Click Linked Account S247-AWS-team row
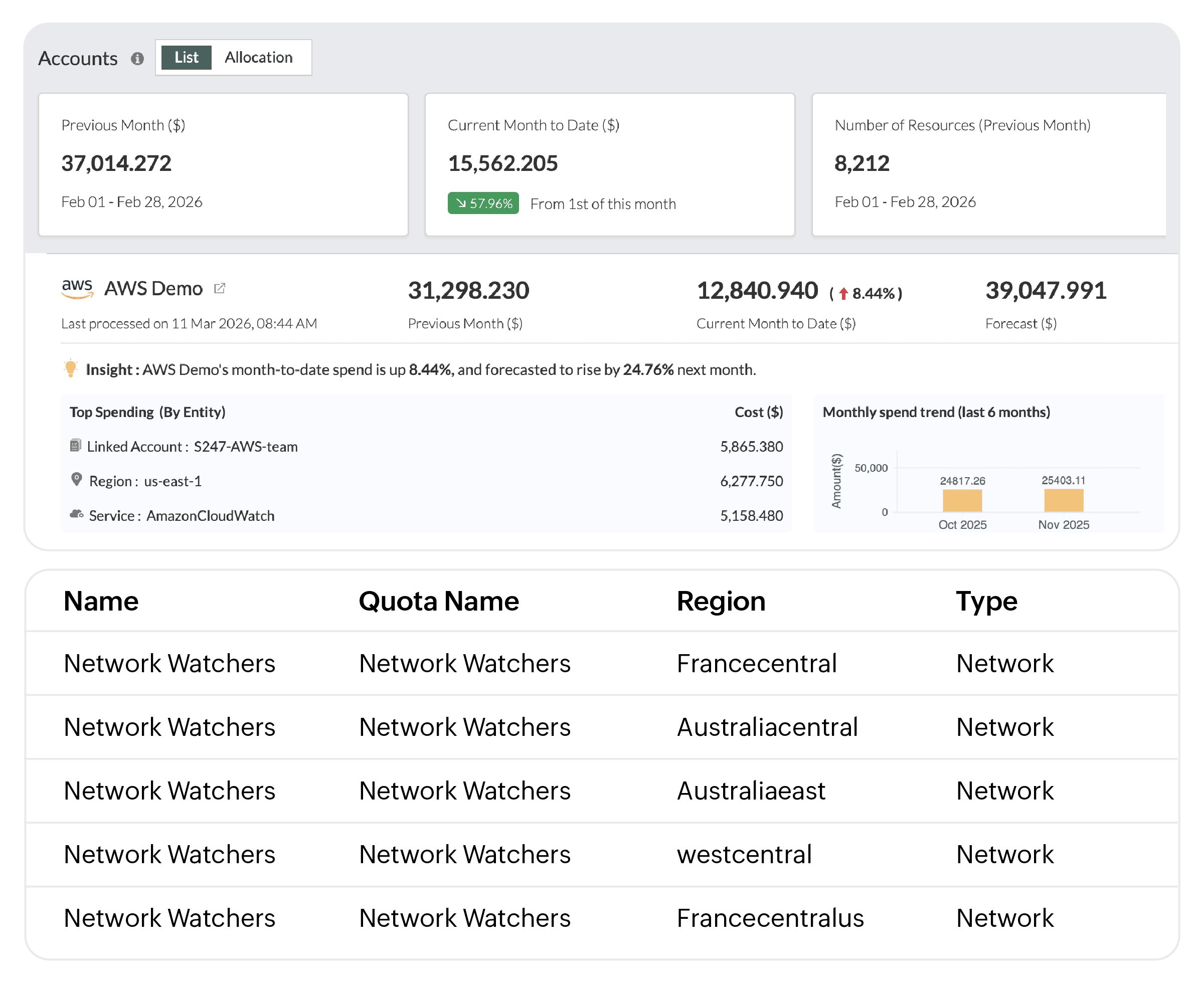This screenshot has height=983, width=1204. (426, 447)
